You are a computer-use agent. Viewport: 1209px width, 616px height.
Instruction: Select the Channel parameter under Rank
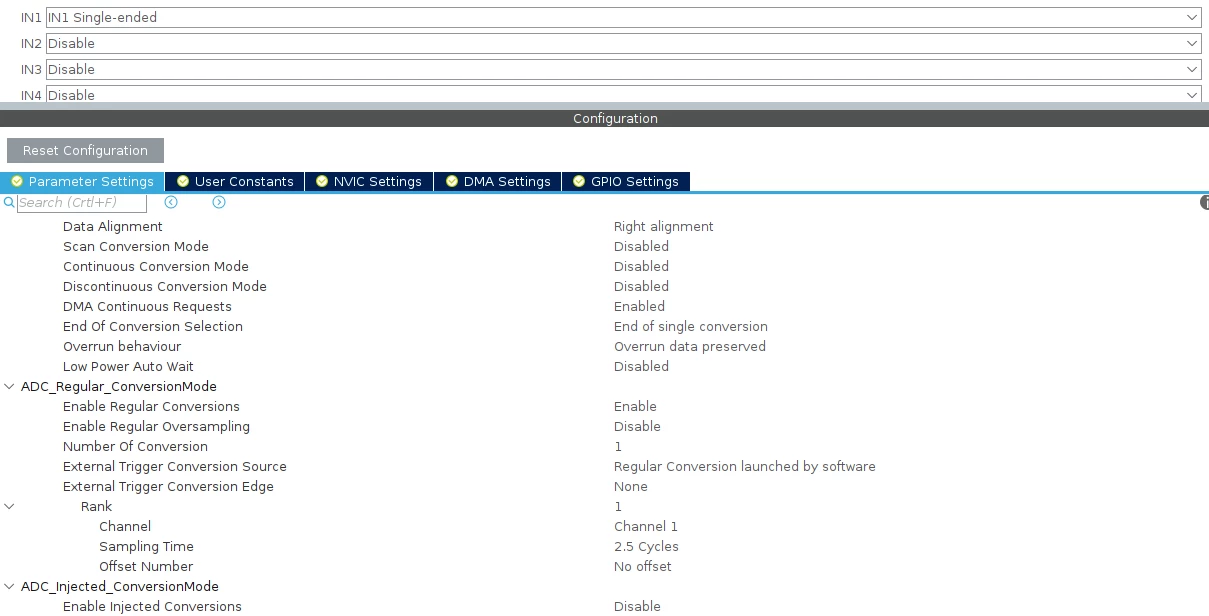pos(125,526)
